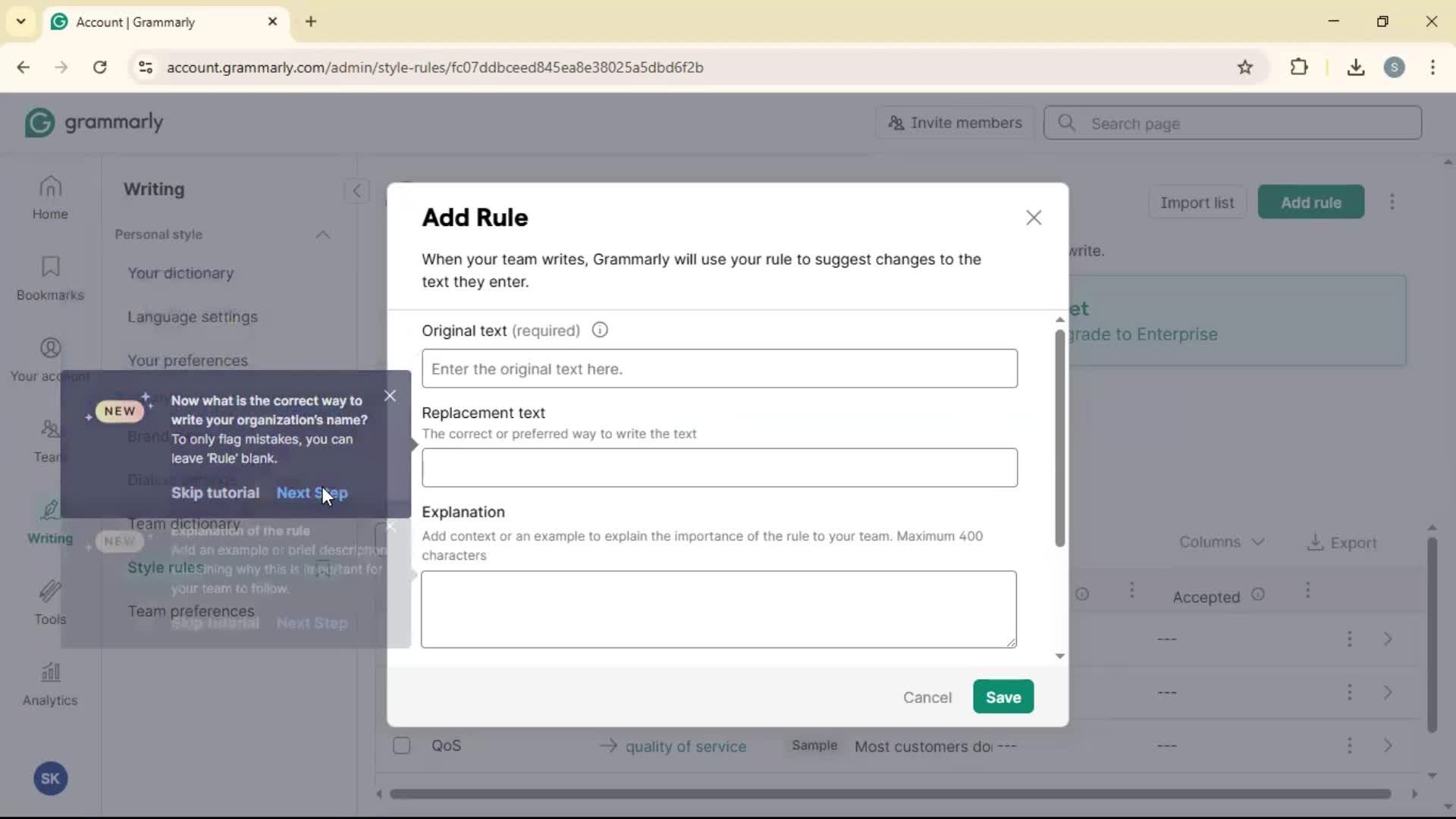Click the Original text info icon
This screenshot has width=1456, height=819.
pos(600,330)
